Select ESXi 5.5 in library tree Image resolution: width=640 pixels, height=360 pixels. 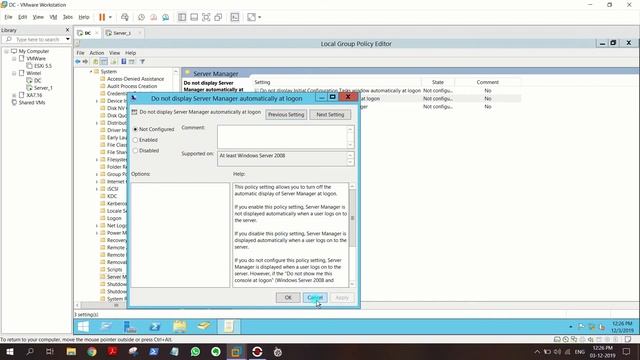pos(43,66)
